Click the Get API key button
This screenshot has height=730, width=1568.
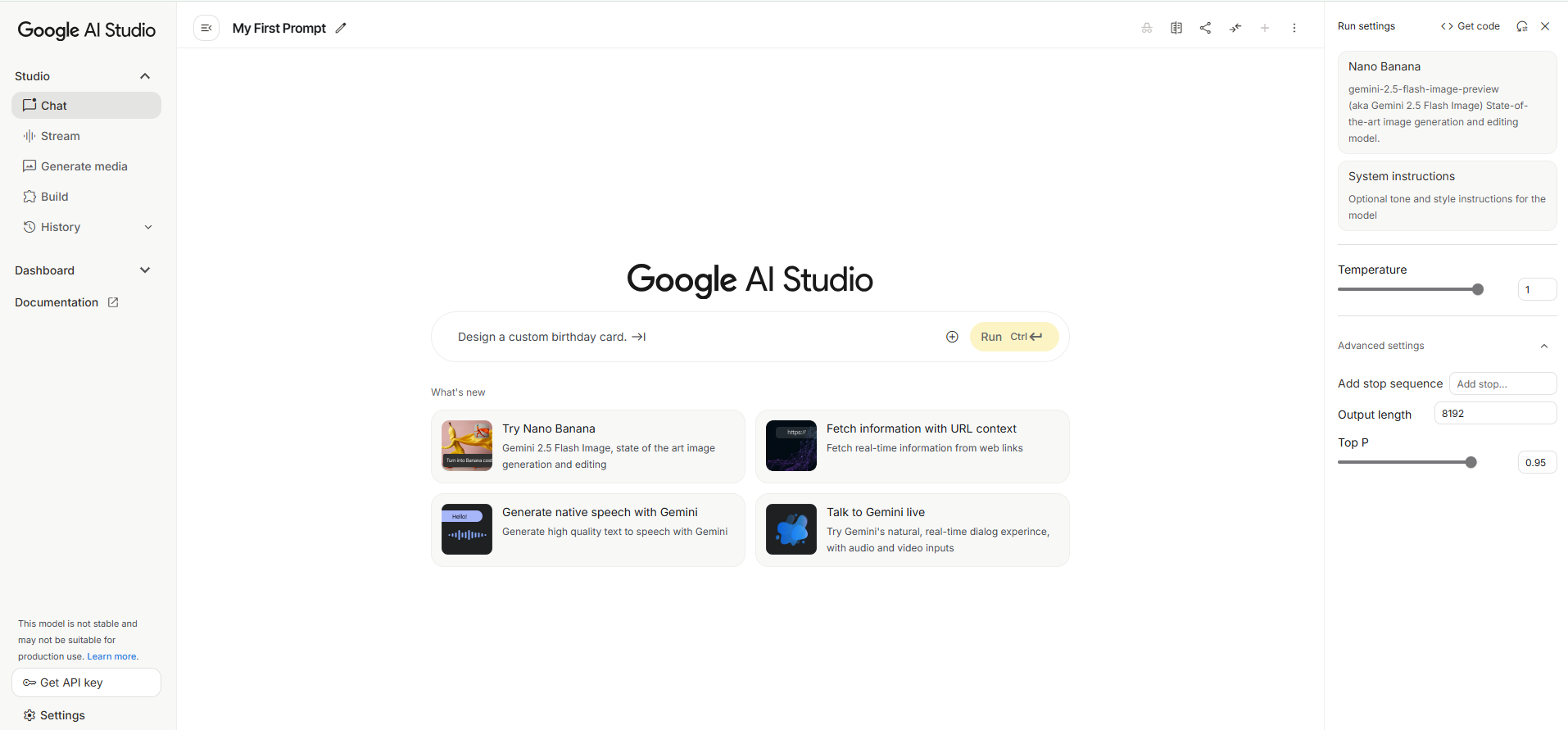(86, 682)
